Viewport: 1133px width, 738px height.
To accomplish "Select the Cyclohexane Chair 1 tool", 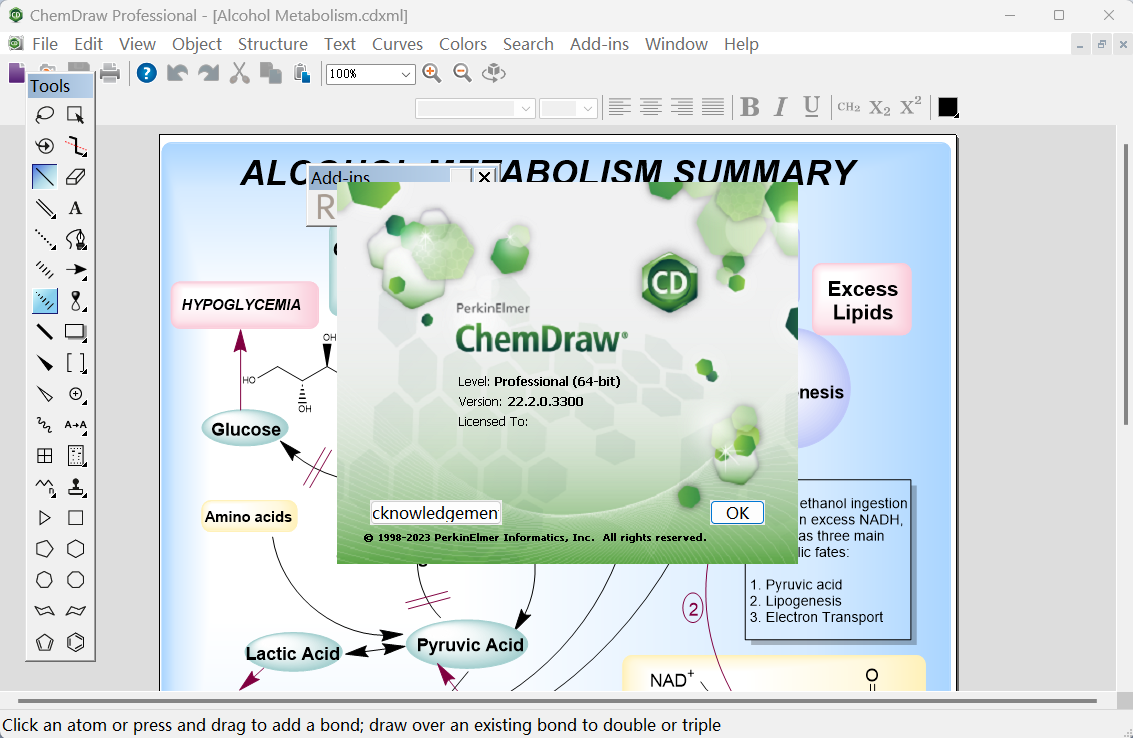I will [45, 612].
